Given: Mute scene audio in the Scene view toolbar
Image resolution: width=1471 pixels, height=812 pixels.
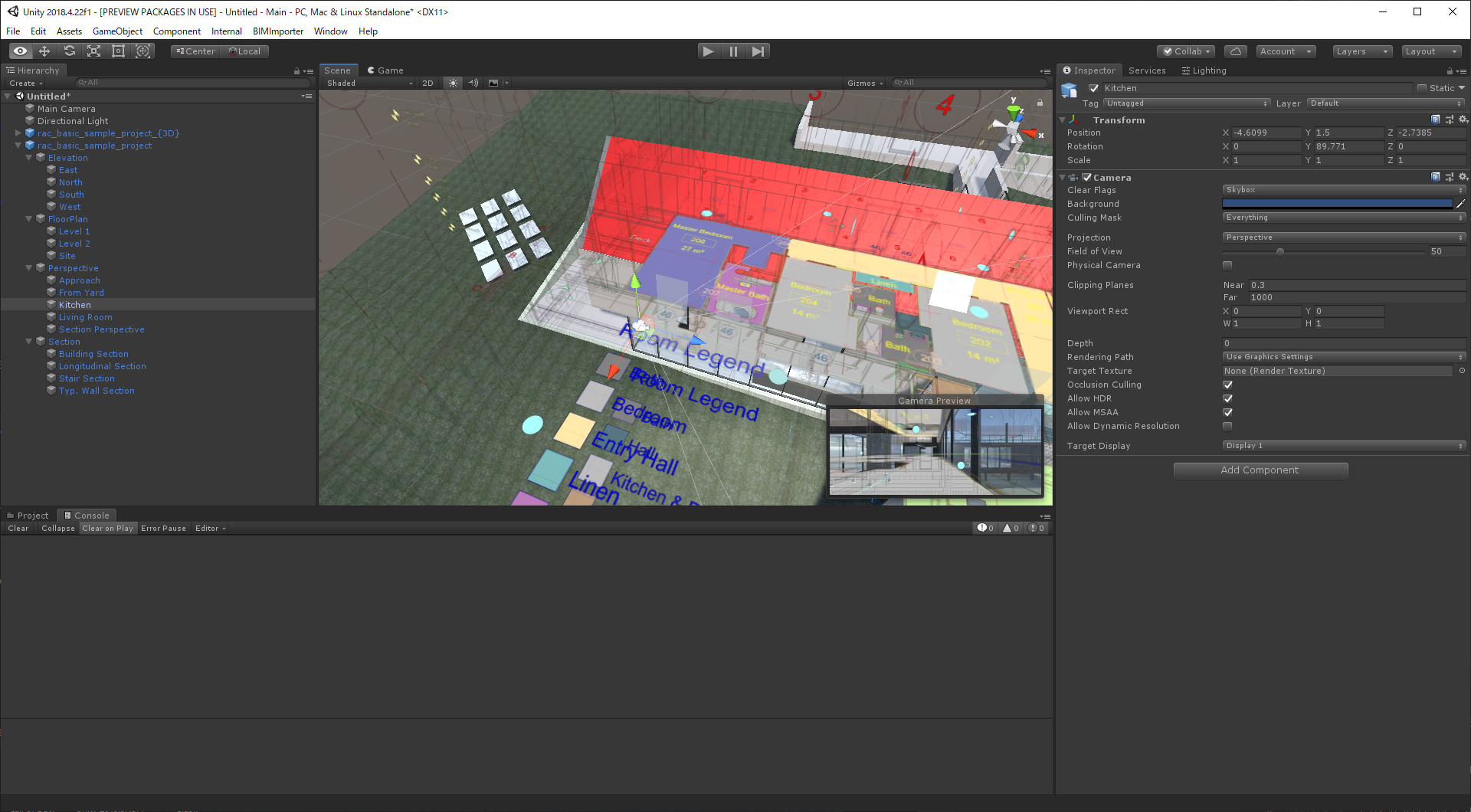Looking at the screenshot, I should [x=473, y=83].
